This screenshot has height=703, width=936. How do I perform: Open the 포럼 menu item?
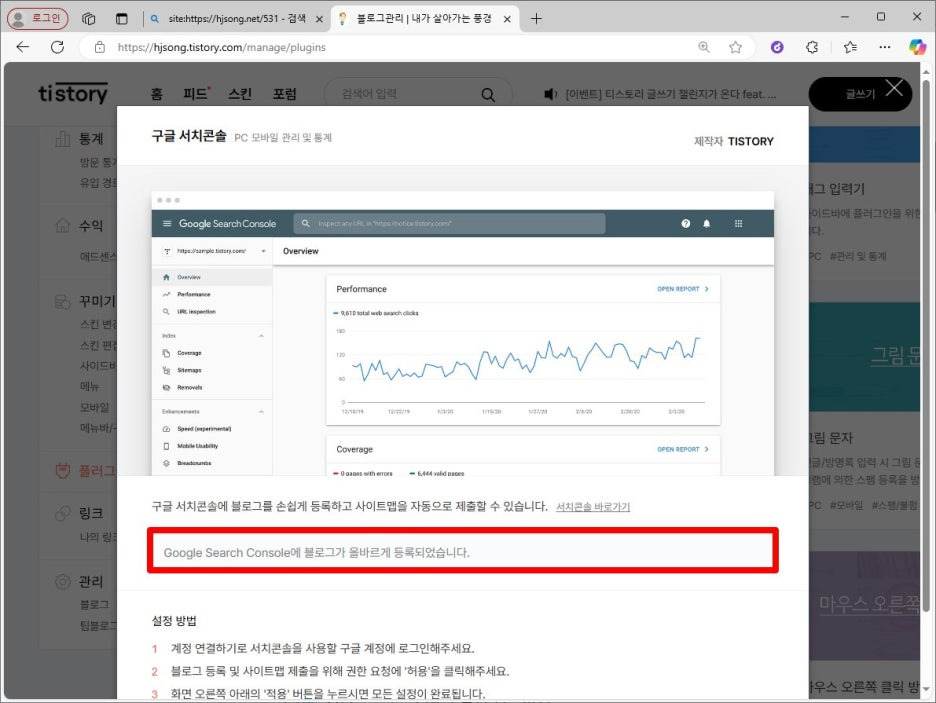(x=285, y=94)
